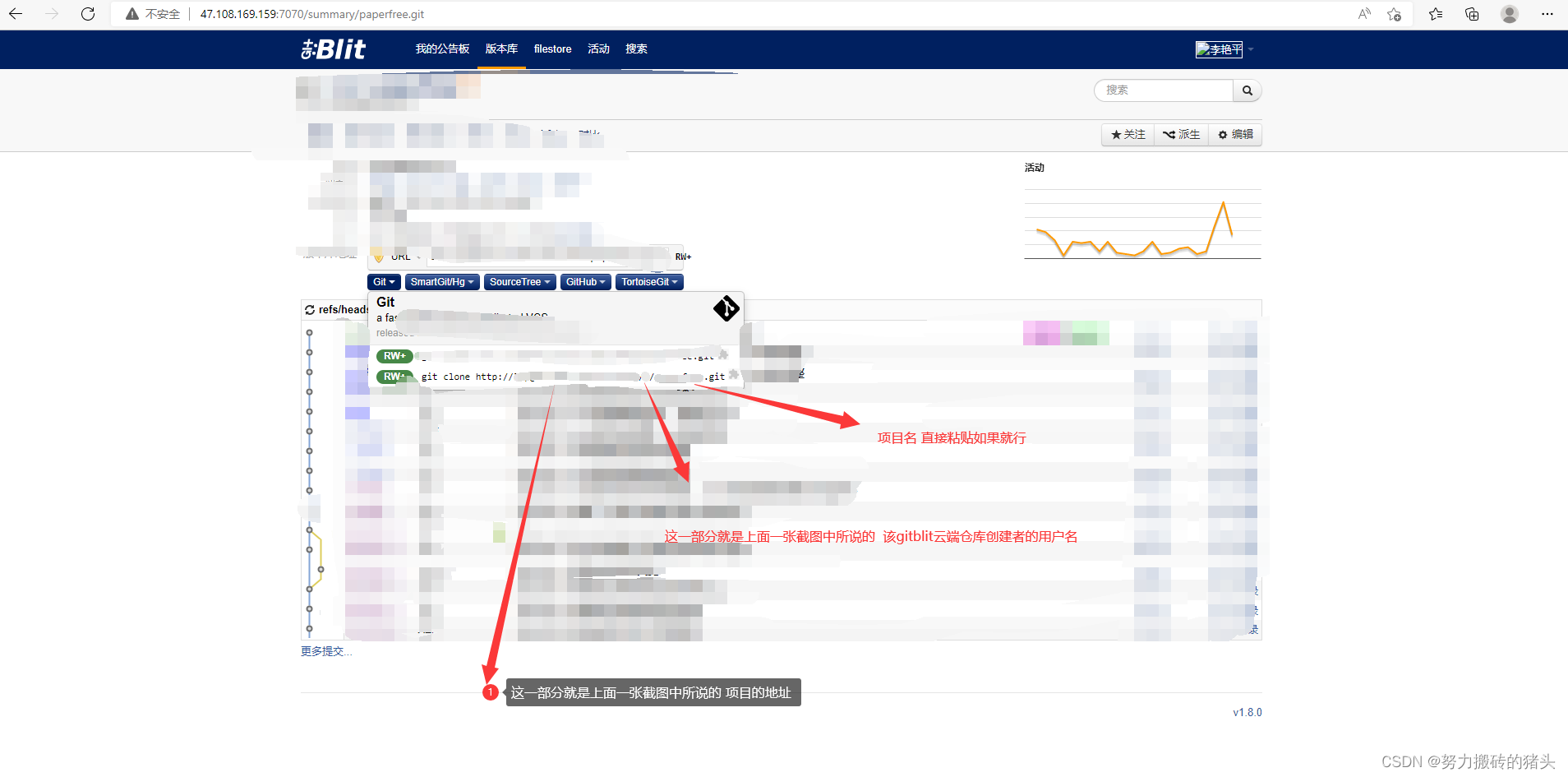Screen dimensions: 1568x777
Task: Click the refs/heads branch label
Action: coord(344,310)
